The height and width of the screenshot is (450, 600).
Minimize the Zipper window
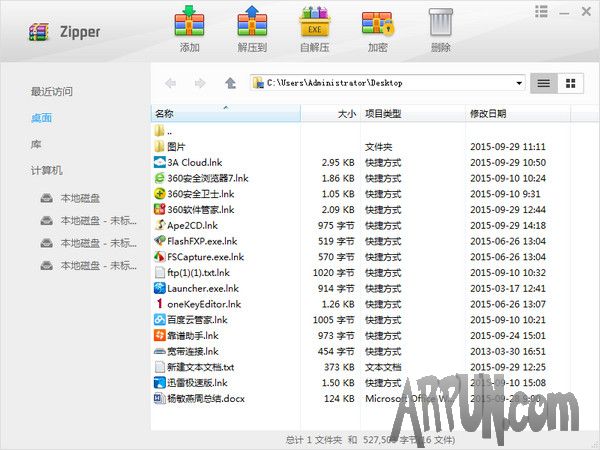pos(564,13)
